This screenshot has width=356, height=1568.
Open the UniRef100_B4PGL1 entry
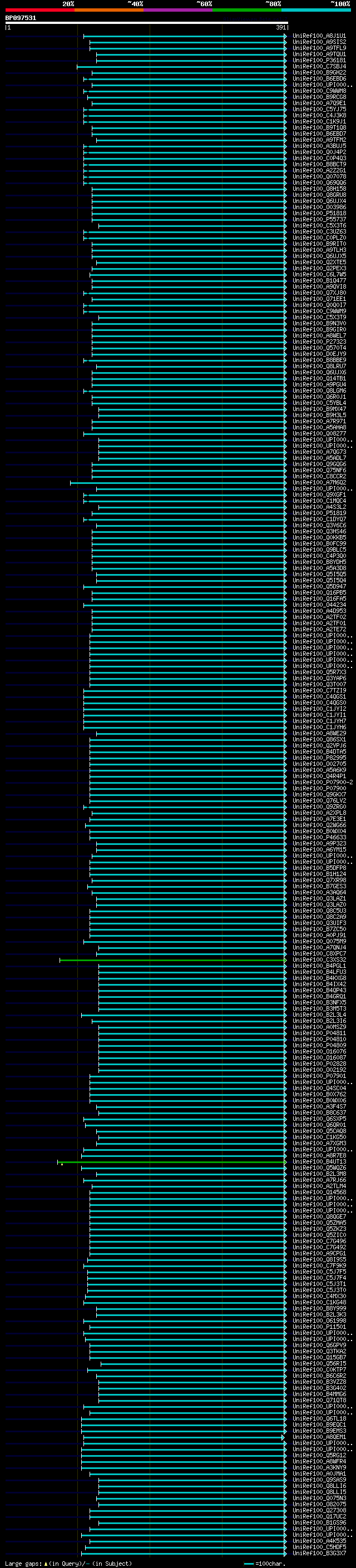pyautogui.click(x=319, y=966)
